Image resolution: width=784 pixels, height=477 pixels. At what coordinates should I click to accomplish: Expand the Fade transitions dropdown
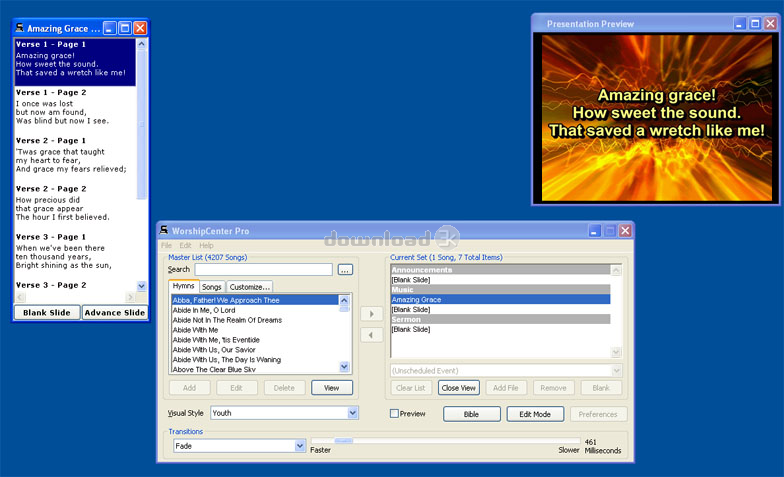coord(300,446)
